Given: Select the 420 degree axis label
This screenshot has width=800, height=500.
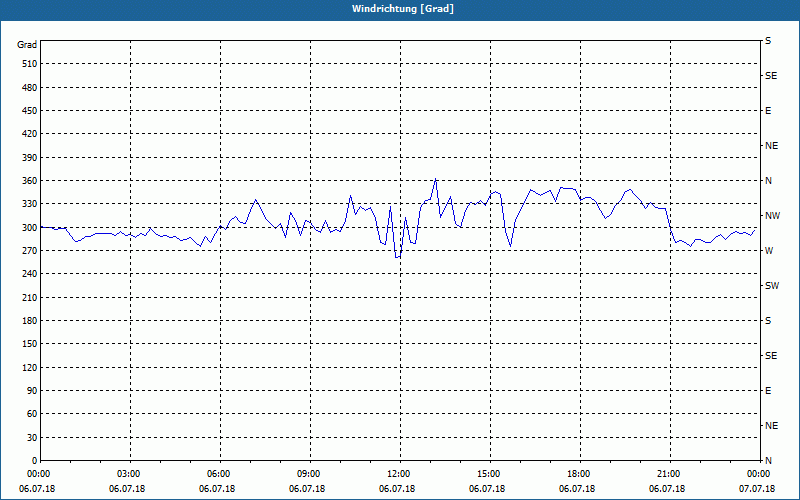Looking at the screenshot, I should (x=30, y=134).
